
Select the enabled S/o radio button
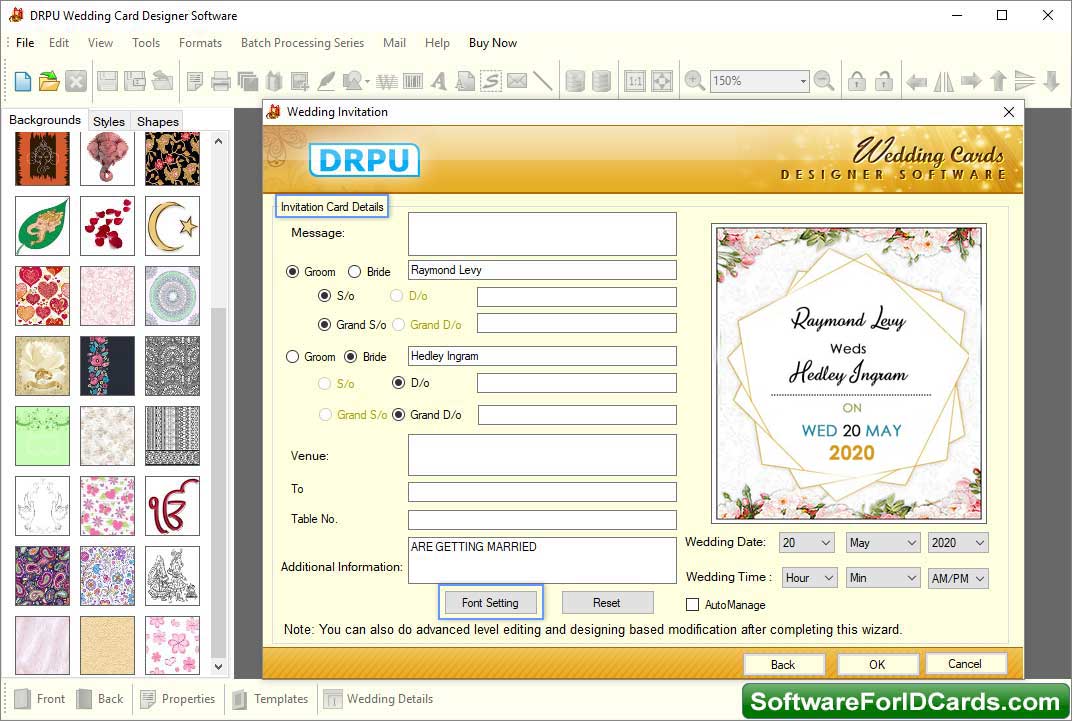325,296
